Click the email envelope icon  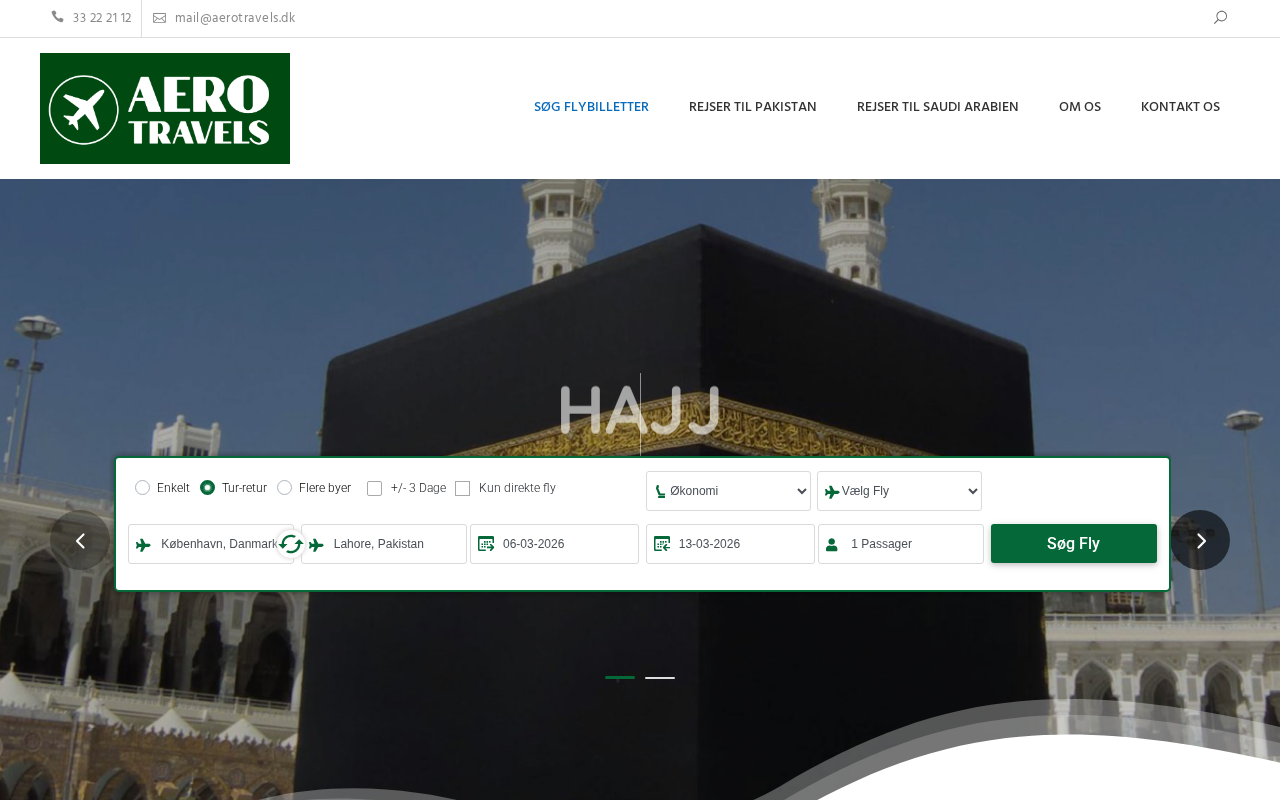click(x=159, y=18)
